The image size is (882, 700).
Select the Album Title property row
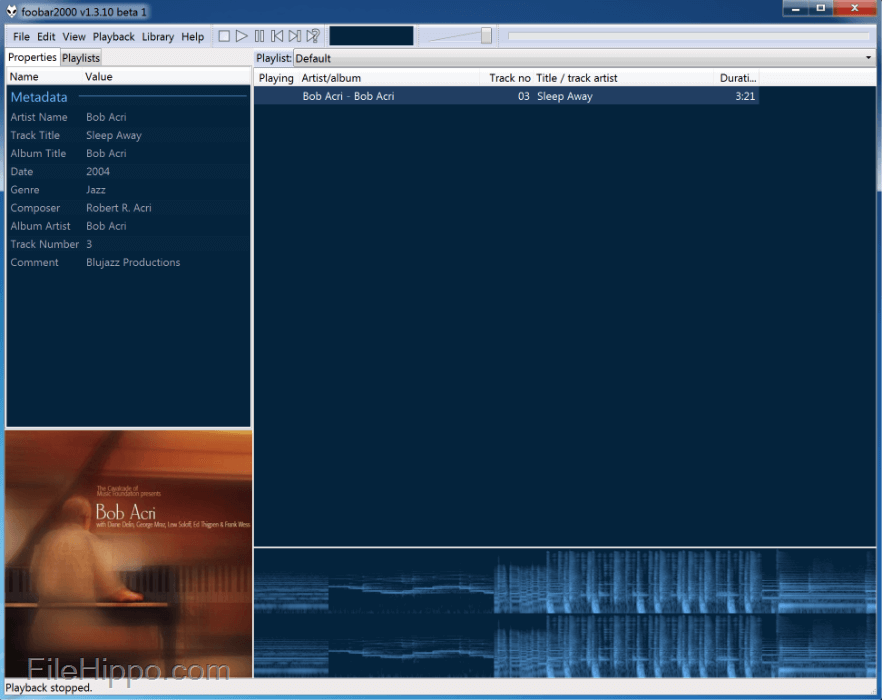coord(128,153)
